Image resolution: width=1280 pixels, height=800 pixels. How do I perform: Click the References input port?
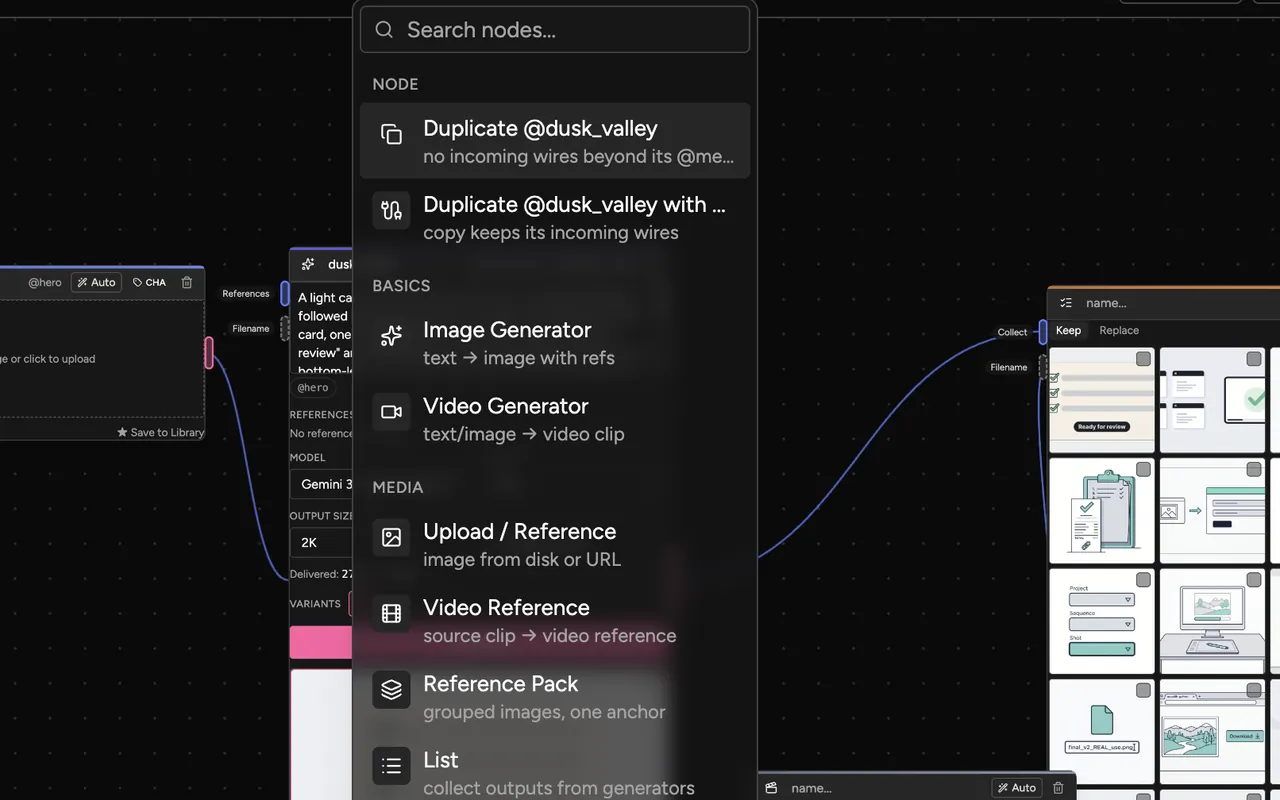tap(285, 294)
